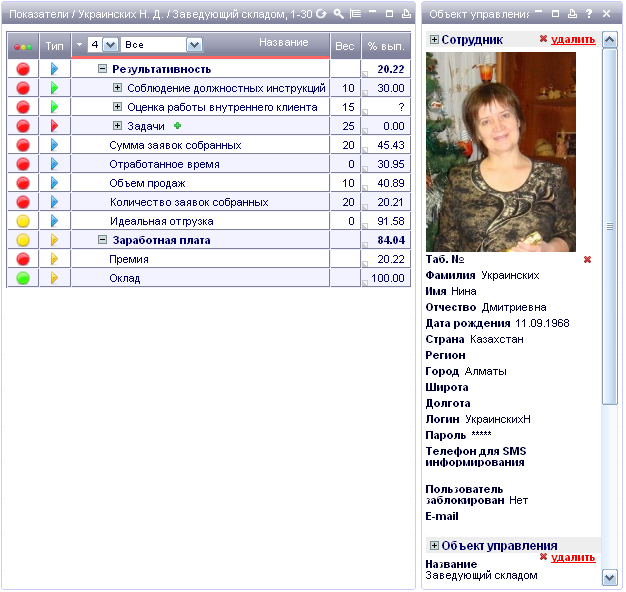
Task: Click the green type arrow for Соблюдение должностных инструкций
Action: point(55,88)
